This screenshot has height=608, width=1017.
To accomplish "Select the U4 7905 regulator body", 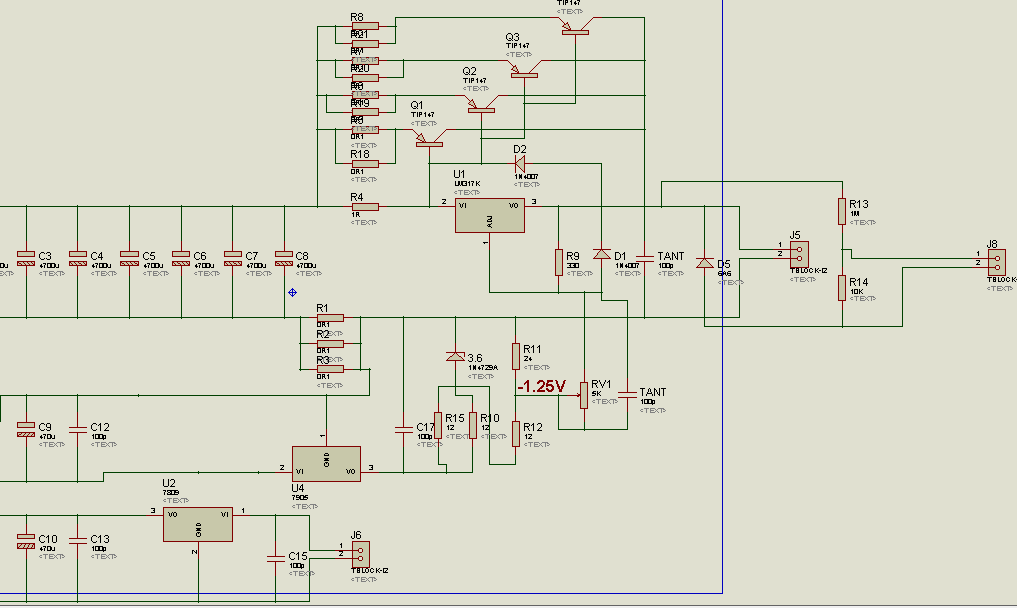I will (326, 463).
